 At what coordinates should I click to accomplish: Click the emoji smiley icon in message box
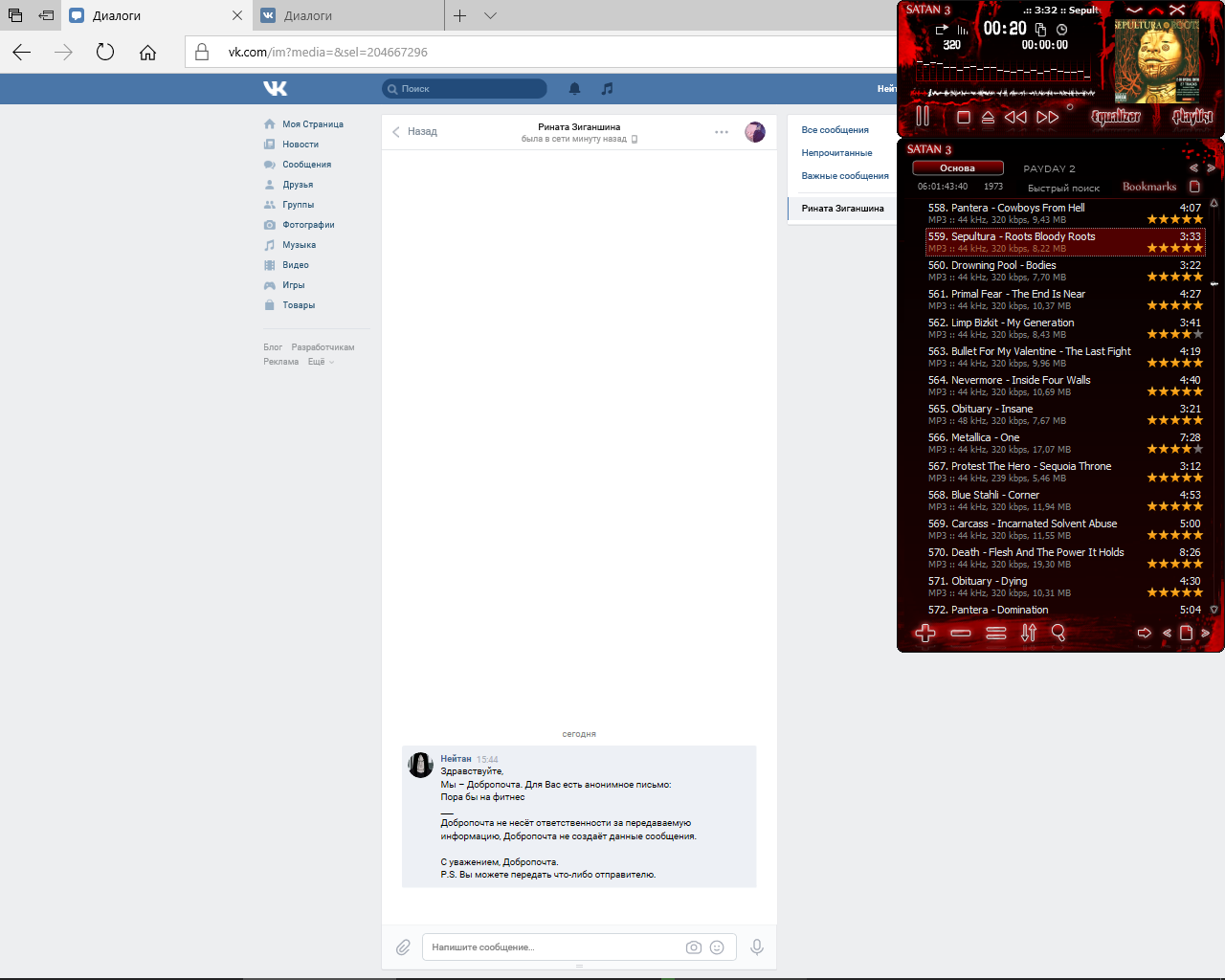717,947
